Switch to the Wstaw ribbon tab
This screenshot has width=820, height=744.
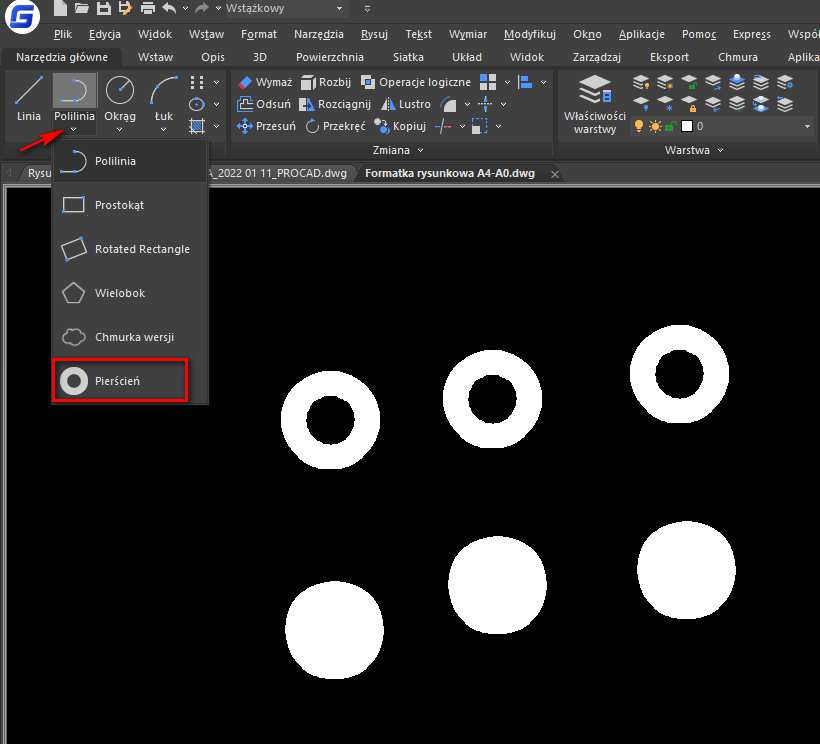coord(155,57)
